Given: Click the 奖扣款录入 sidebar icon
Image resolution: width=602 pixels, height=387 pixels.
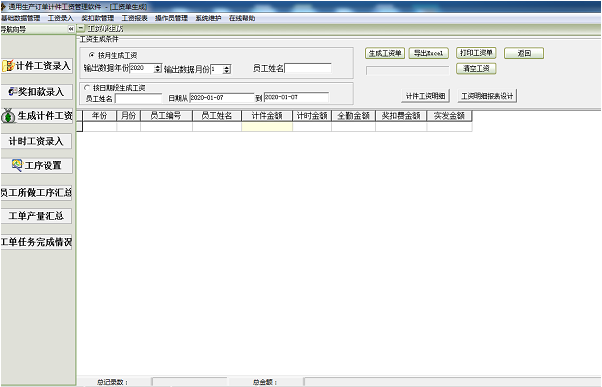Looking at the screenshot, I should click(13, 91).
